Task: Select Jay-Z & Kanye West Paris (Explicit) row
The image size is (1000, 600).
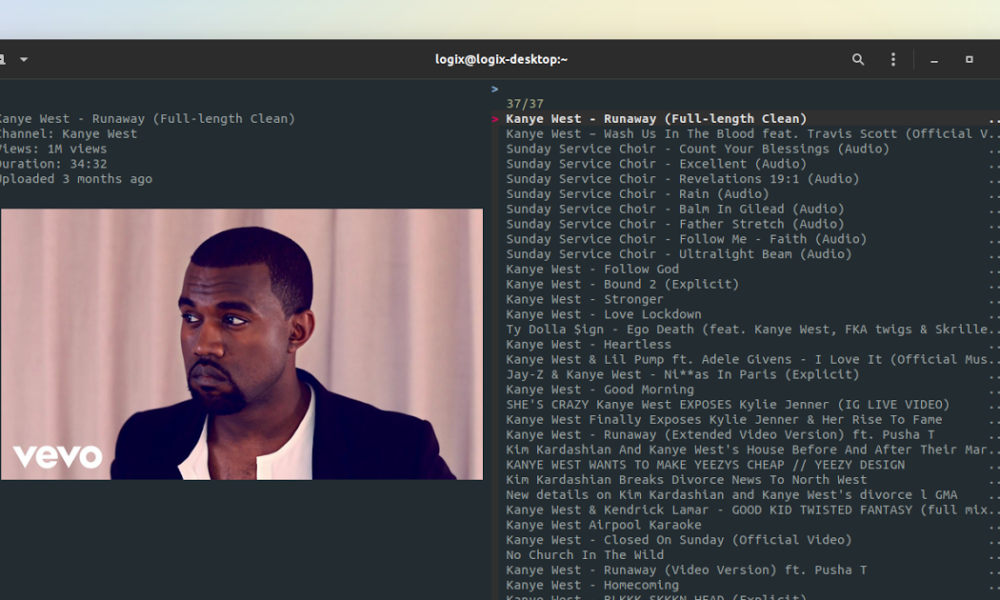Action: pyautogui.click(x=682, y=374)
